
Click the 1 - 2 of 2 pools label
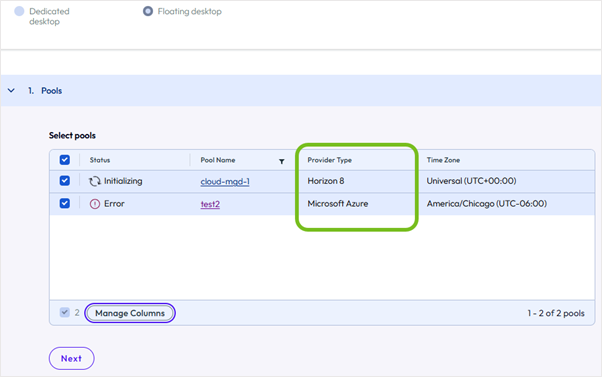click(x=556, y=313)
